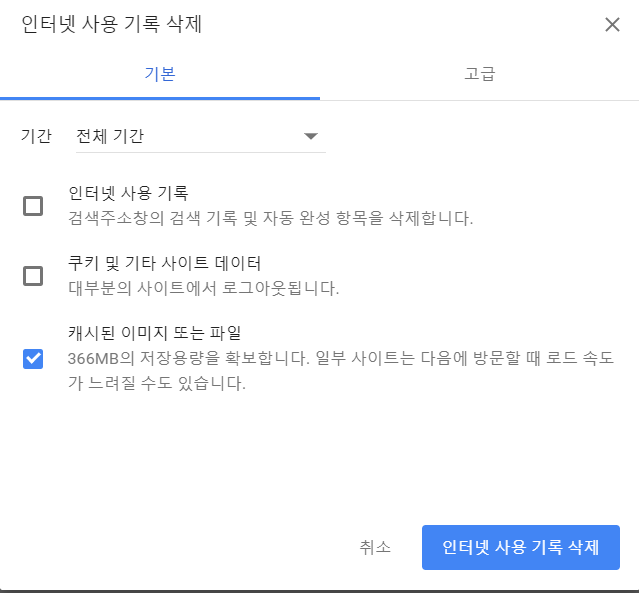639x593 pixels.
Task: Click the 취소 button
Action: coord(375,547)
